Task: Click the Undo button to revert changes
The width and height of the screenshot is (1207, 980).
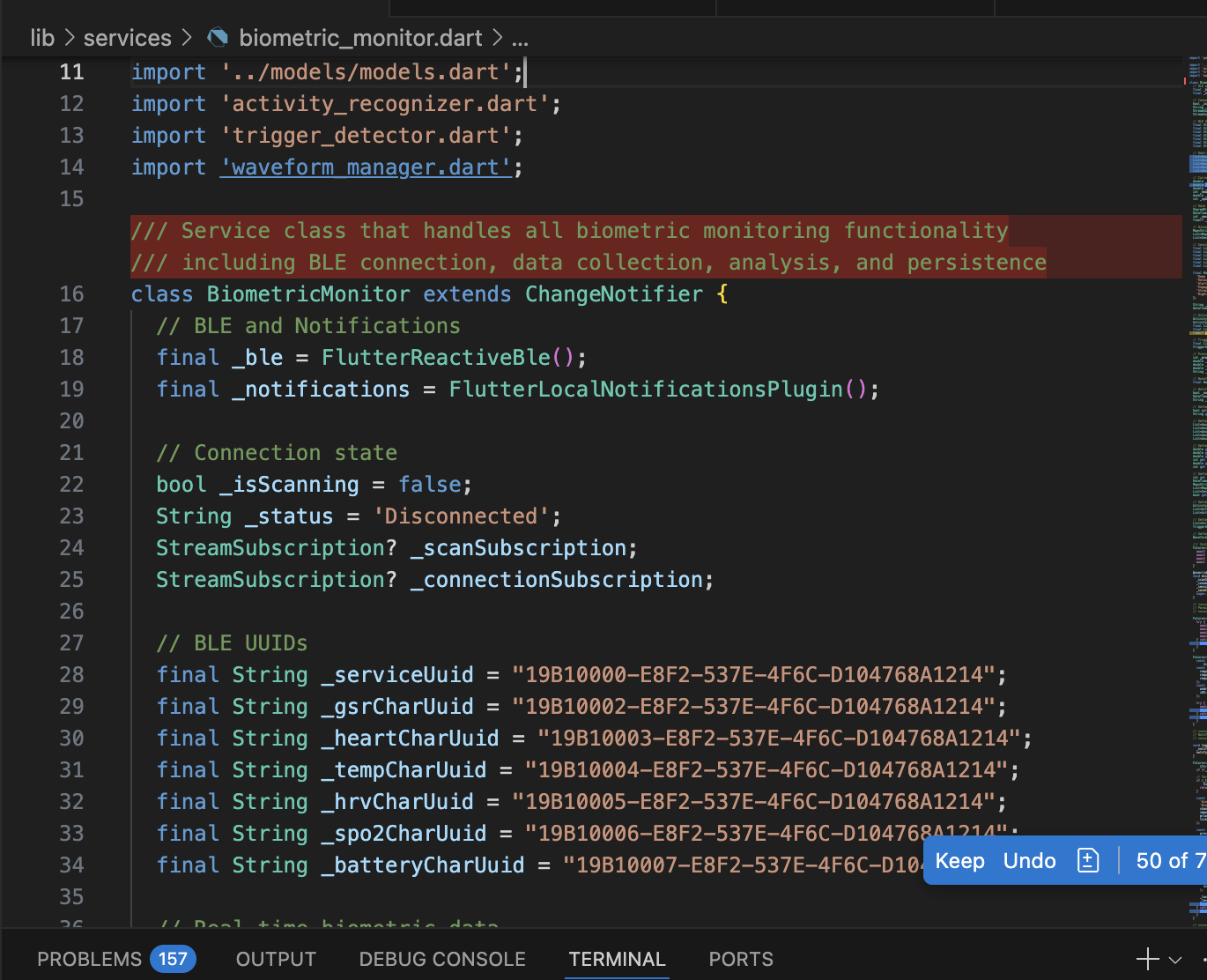Action: (1029, 860)
